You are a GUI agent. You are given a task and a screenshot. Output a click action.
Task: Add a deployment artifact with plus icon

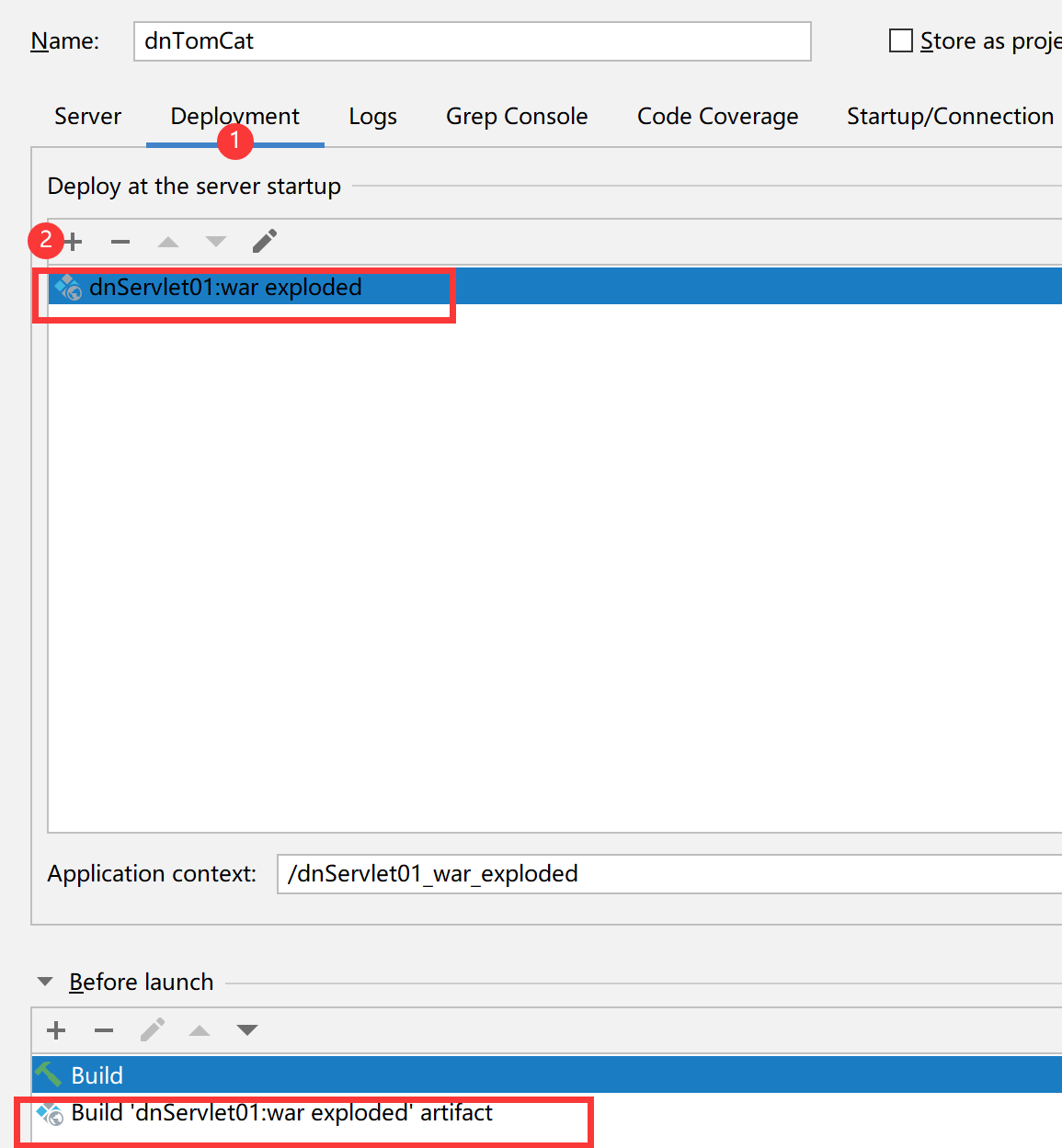[73, 242]
